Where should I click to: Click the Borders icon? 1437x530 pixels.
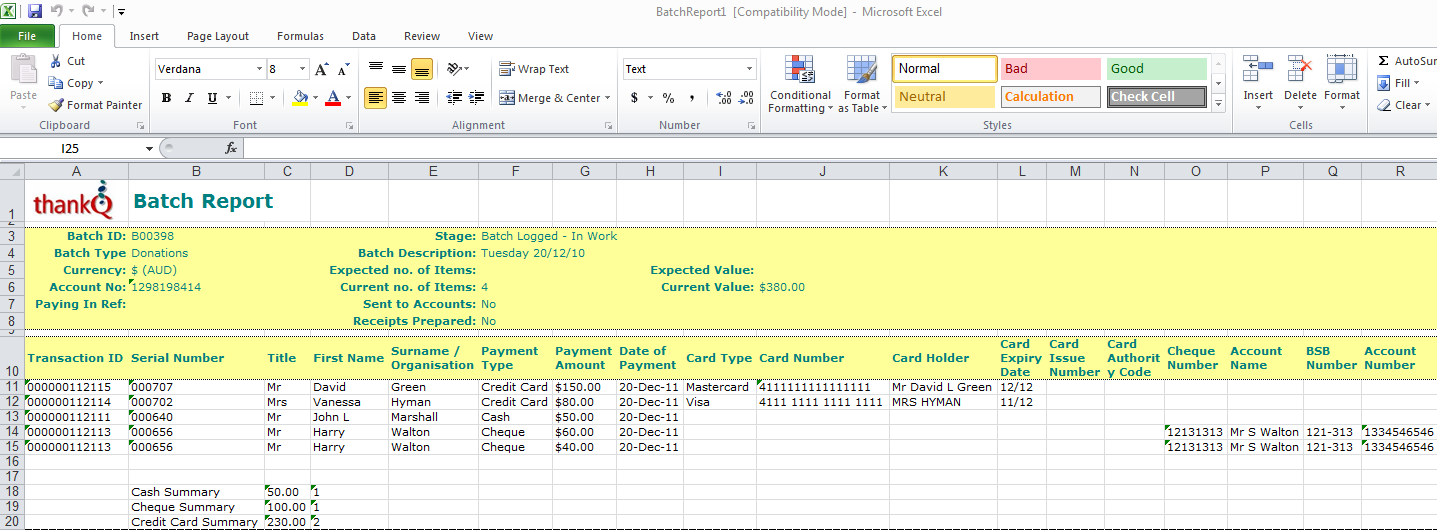pyautogui.click(x=256, y=98)
